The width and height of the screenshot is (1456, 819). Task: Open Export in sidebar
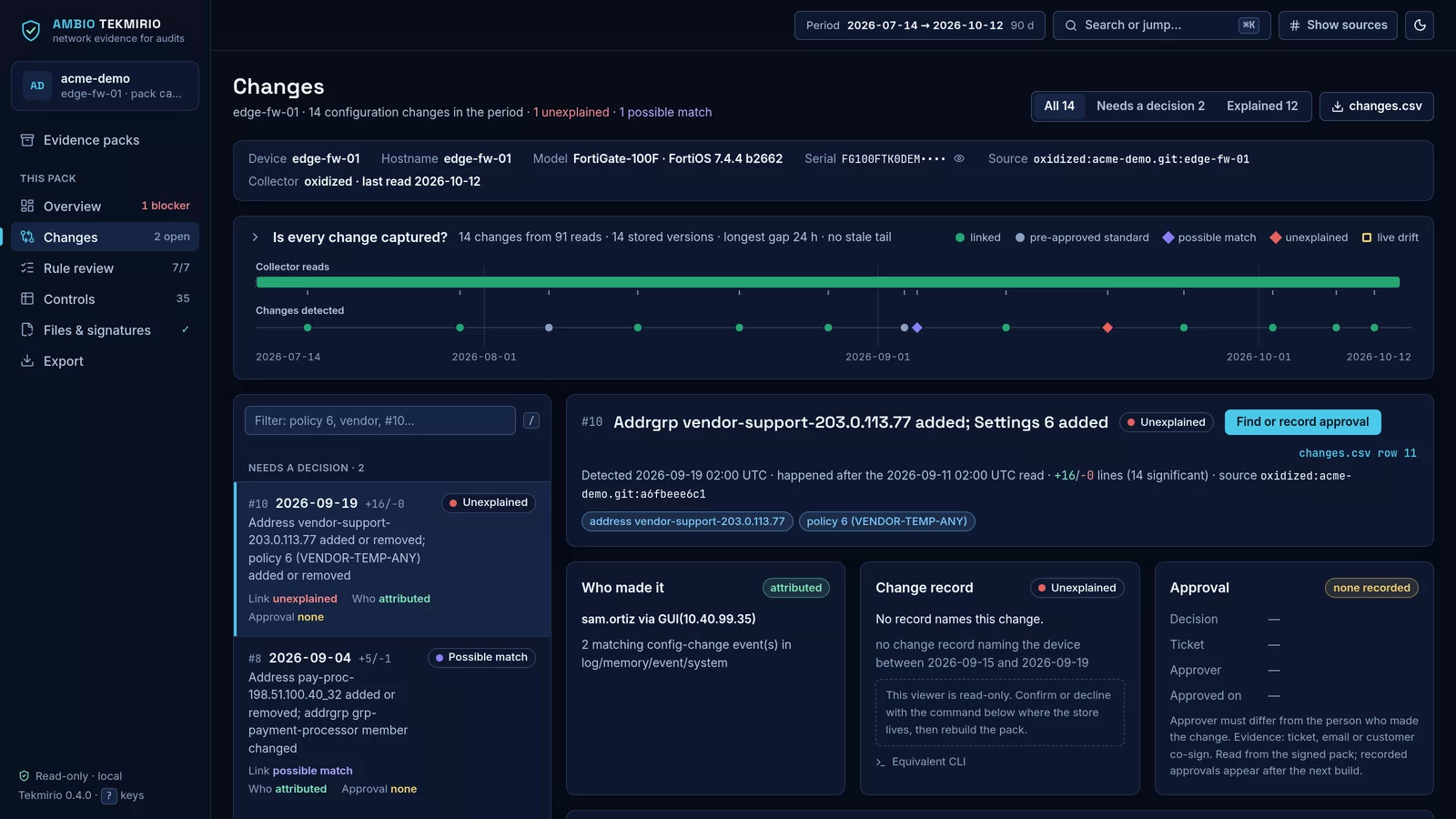105,361
